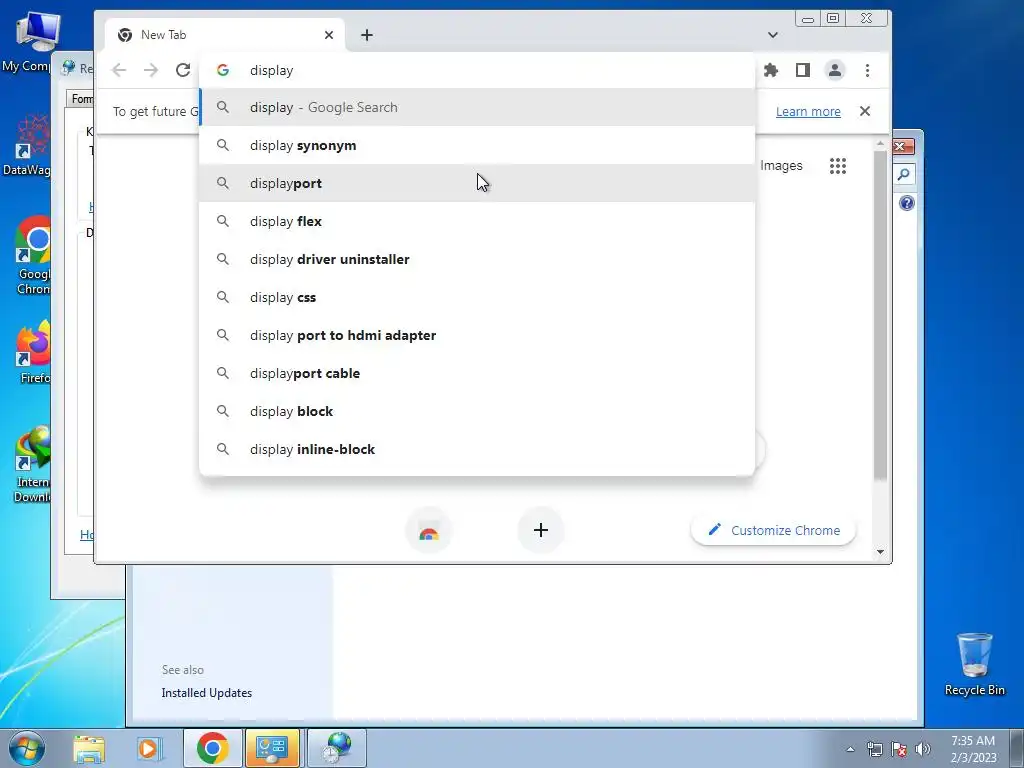Image resolution: width=1024 pixels, height=768 pixels.
Task: Open the globe clock taskbar application
Action: (336, 748)
